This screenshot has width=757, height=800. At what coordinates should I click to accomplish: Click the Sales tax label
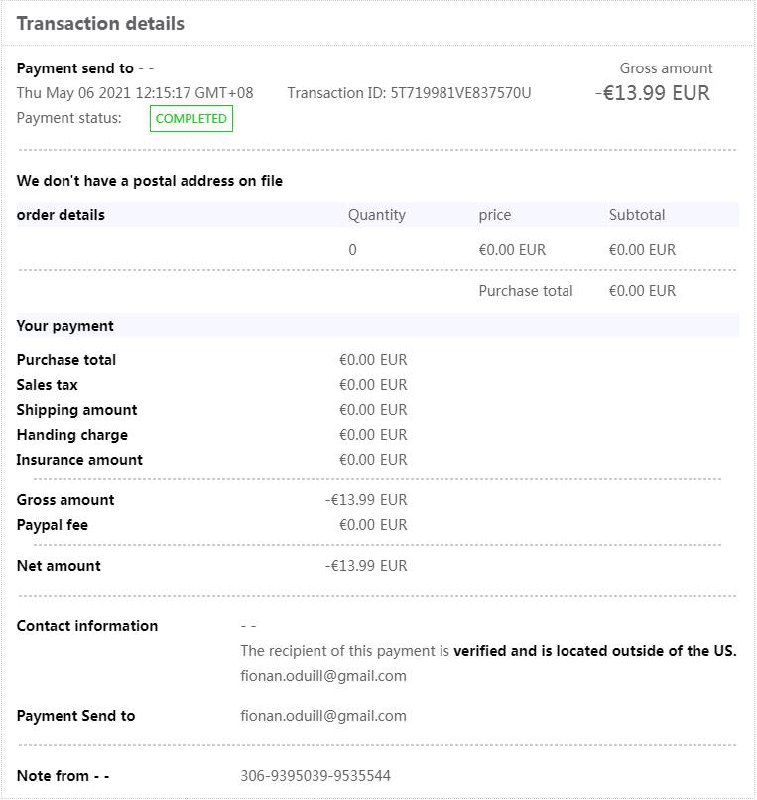click(47, 385)
